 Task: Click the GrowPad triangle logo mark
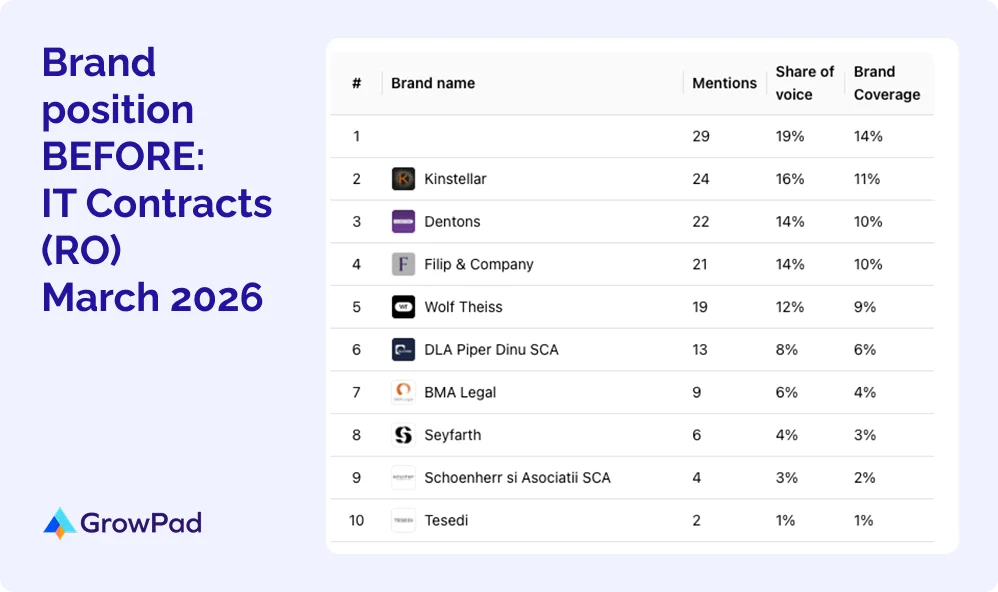point(60,523)
